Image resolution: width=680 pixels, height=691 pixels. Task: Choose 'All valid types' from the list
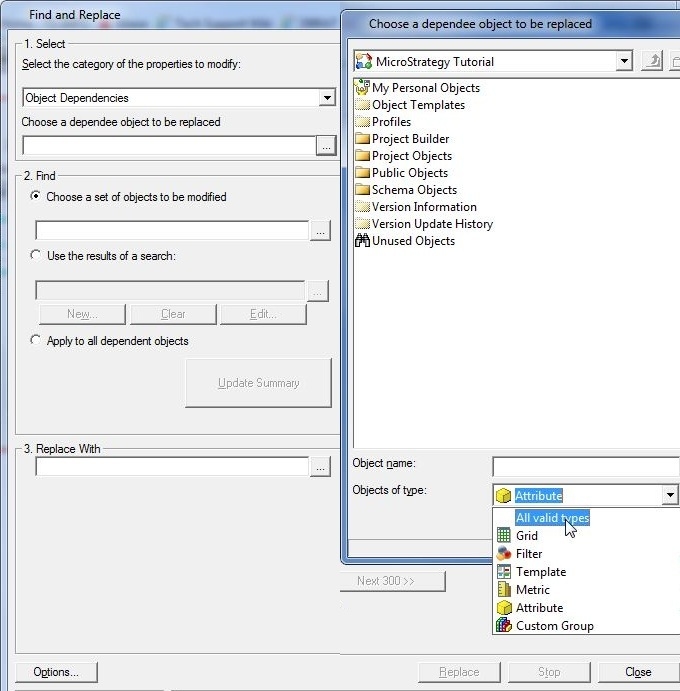[x=552, y=518]
